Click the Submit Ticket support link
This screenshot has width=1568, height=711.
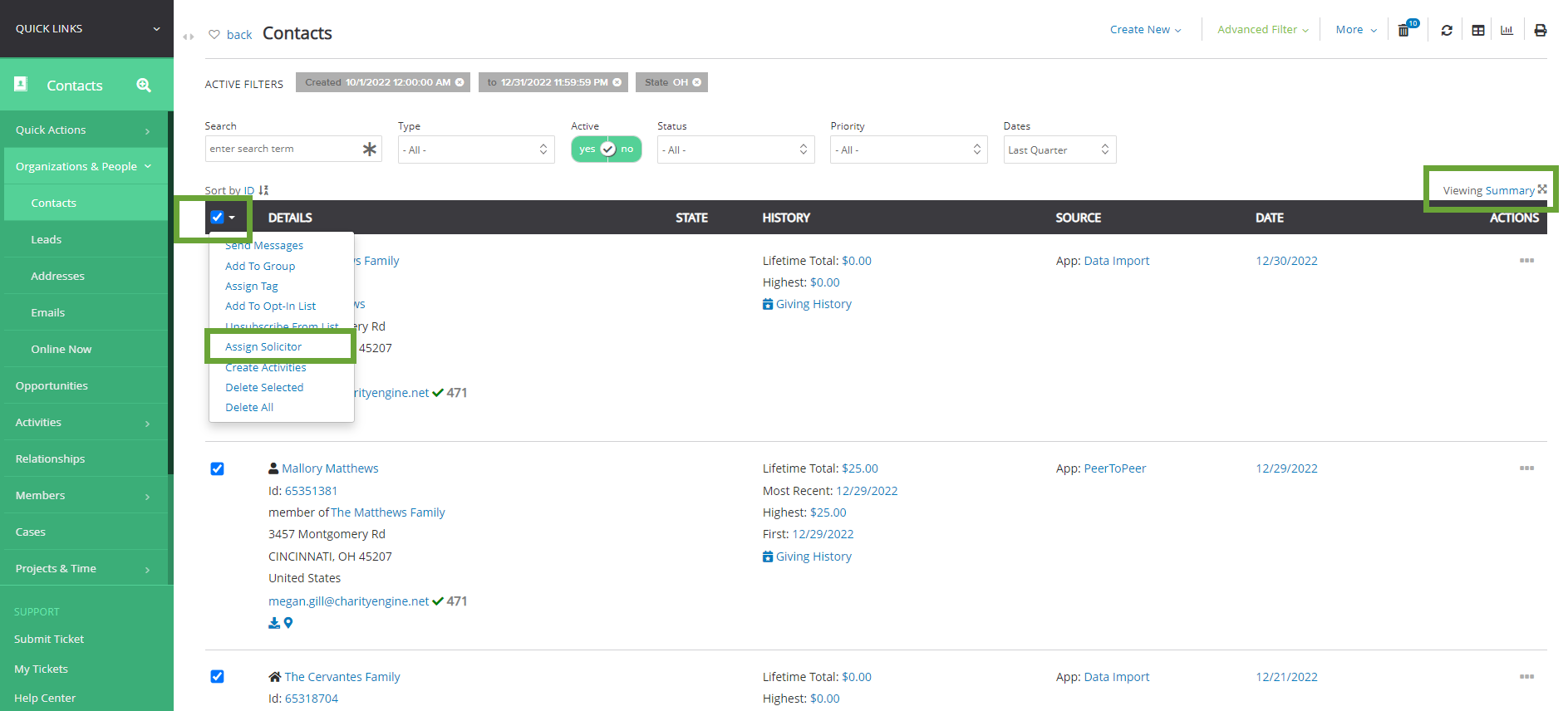[x=49, y=639]
